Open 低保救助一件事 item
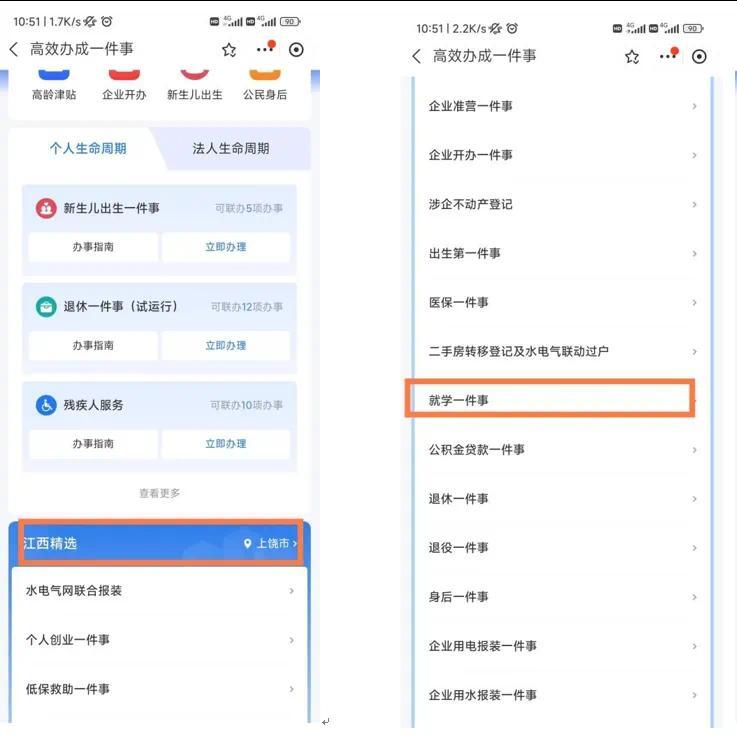 tap(159, 690)
